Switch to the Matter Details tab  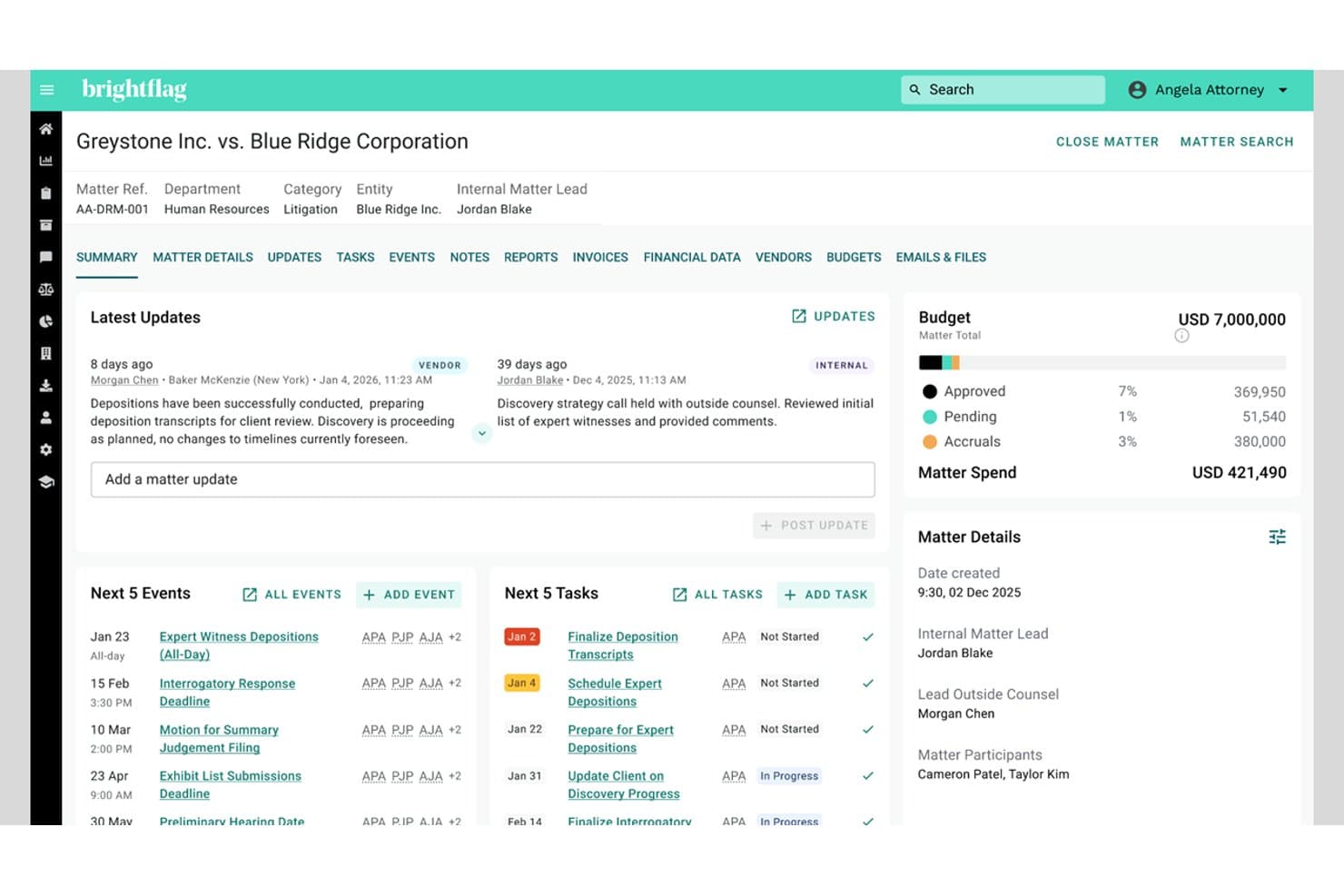click(203, 258)
